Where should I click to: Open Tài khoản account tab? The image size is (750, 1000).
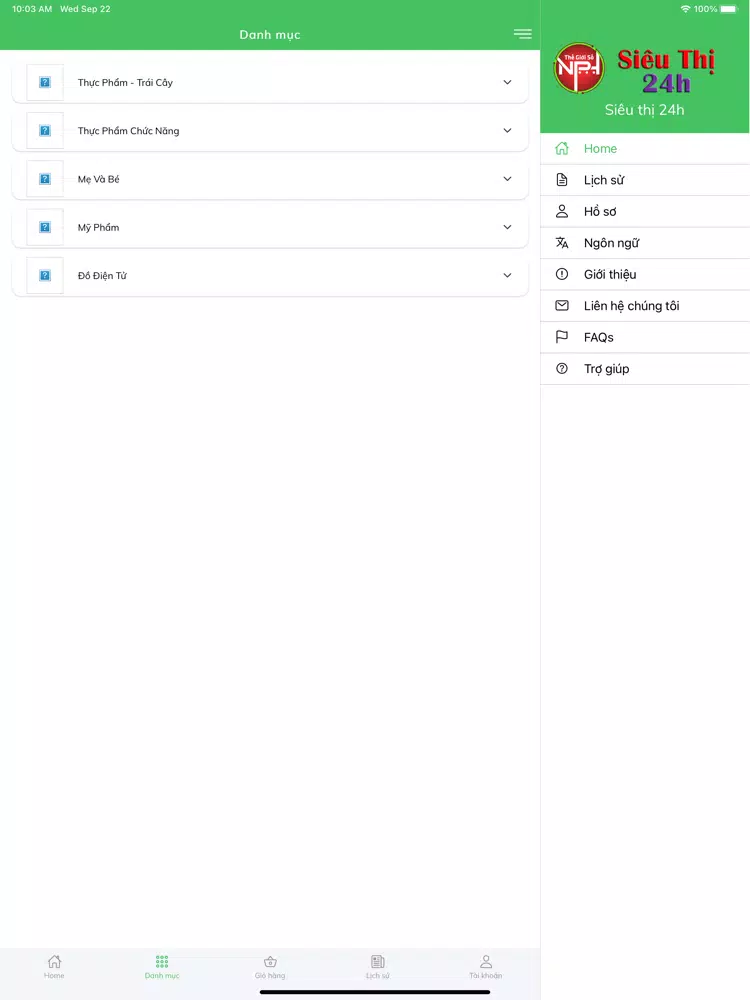[x=485, y=966]
